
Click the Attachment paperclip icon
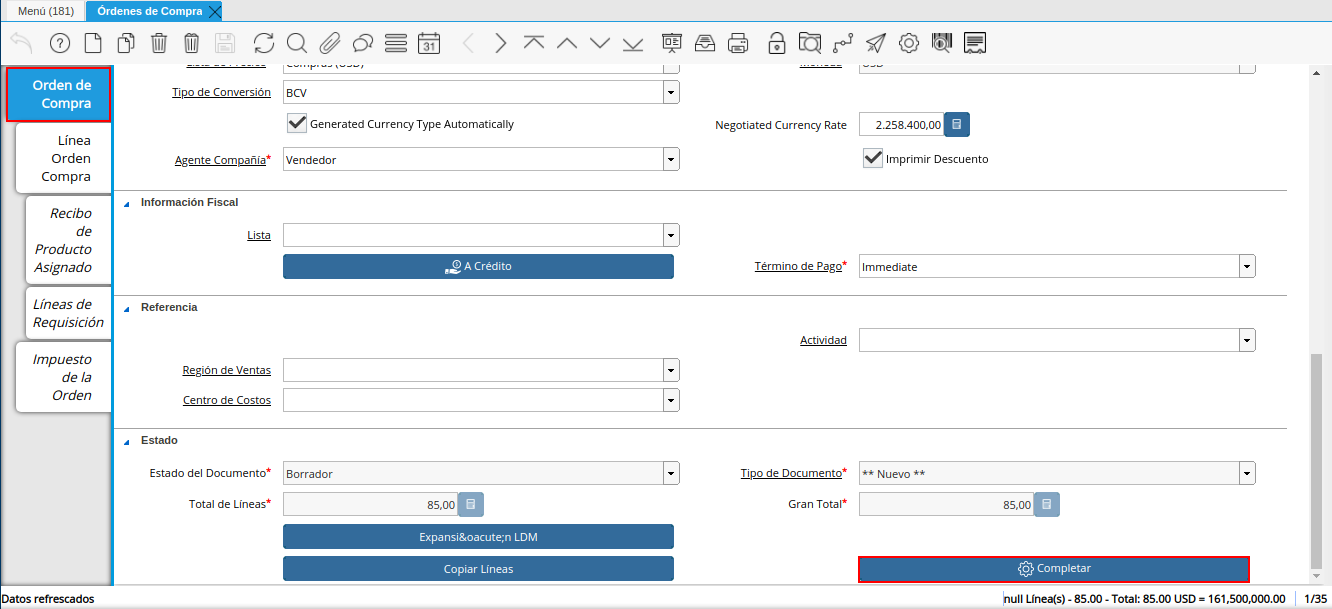[329, 43]
